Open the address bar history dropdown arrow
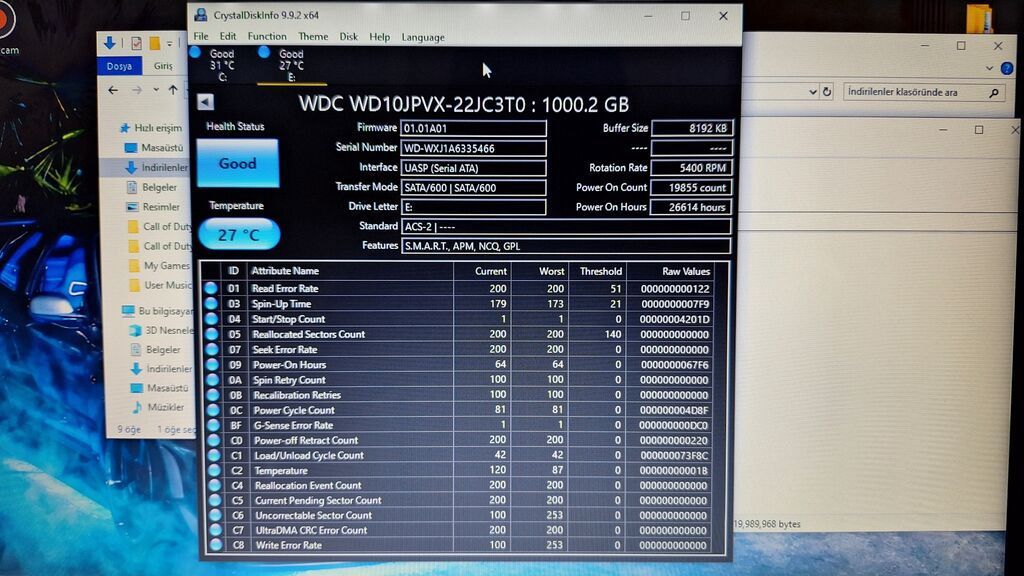The image size is (1024, 576). click(x=812, y=92)
